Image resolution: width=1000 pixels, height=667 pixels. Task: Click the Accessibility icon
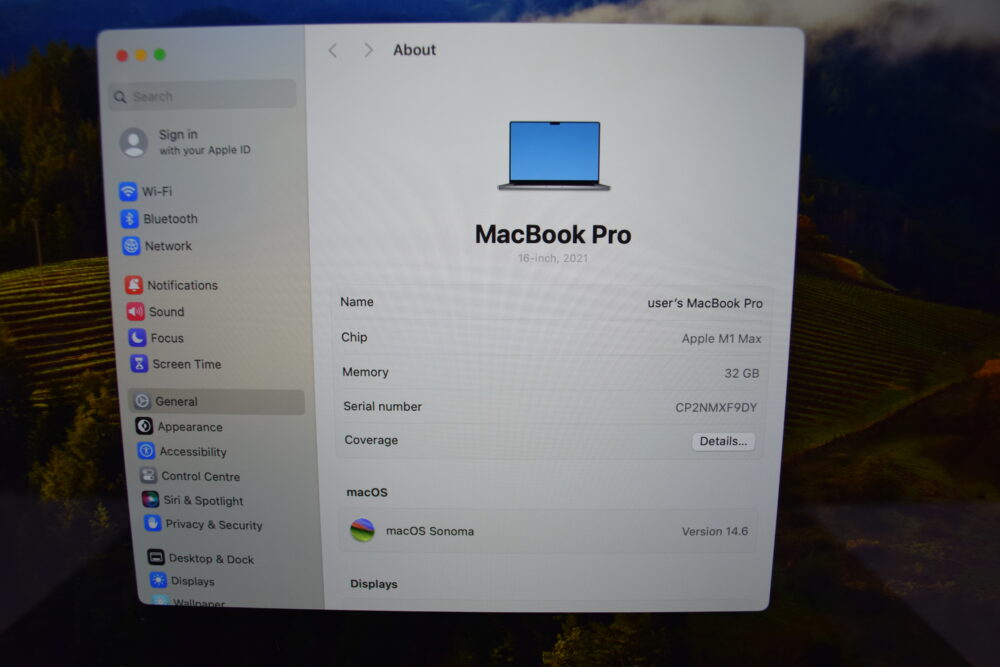(146, 451)
